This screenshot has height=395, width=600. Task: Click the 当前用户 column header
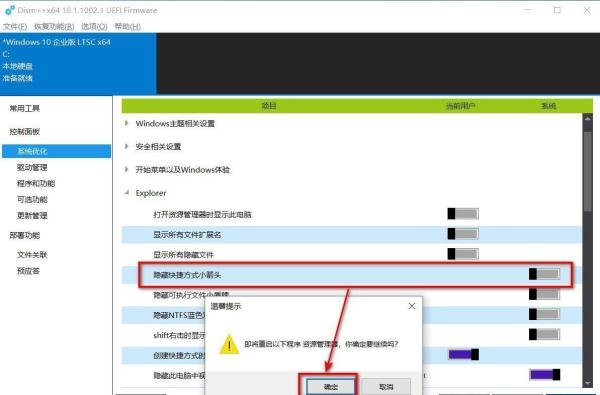tap(461, 106)
